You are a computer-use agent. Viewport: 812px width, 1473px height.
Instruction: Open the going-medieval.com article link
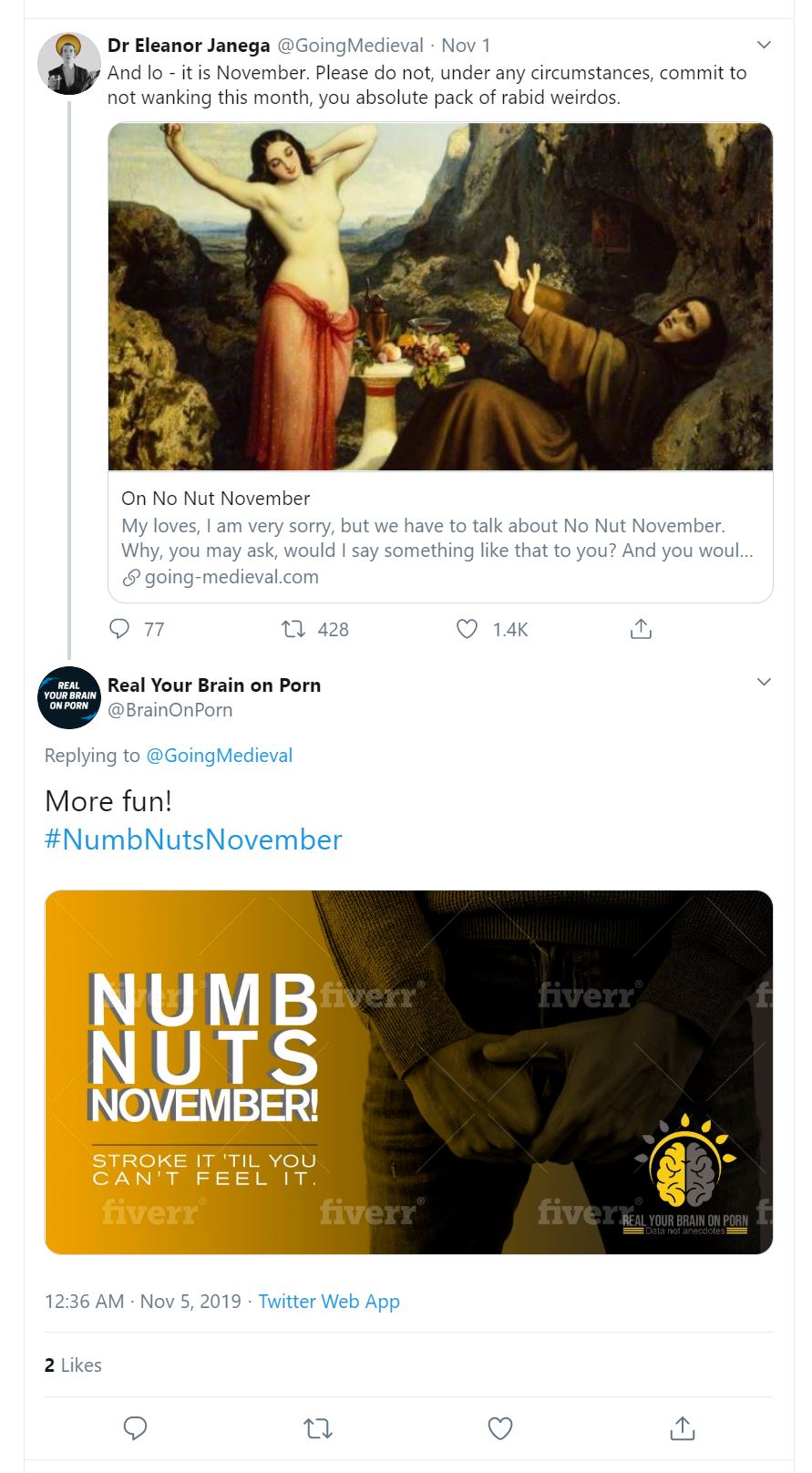(x=231, y=577)
